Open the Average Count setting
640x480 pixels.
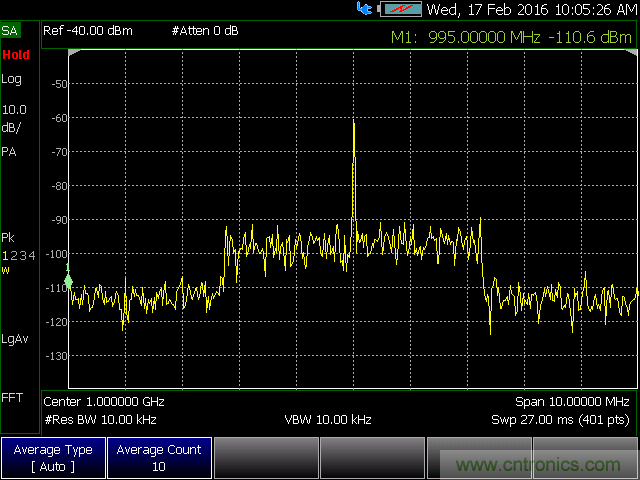[159, 458]
